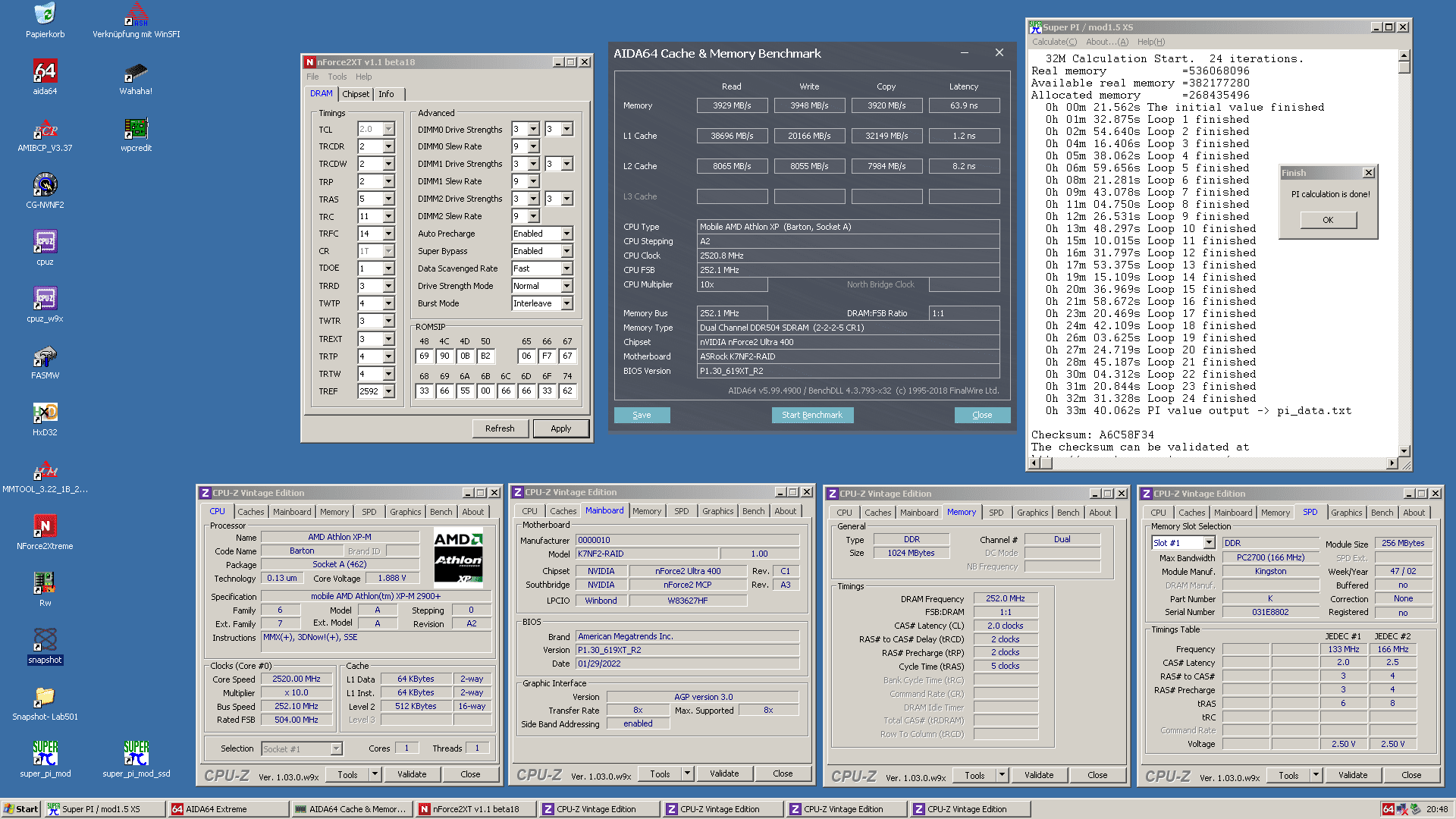Open the Papierkorb recycle bin icon
Viewport: 1456px width, 819px height.
45,20
